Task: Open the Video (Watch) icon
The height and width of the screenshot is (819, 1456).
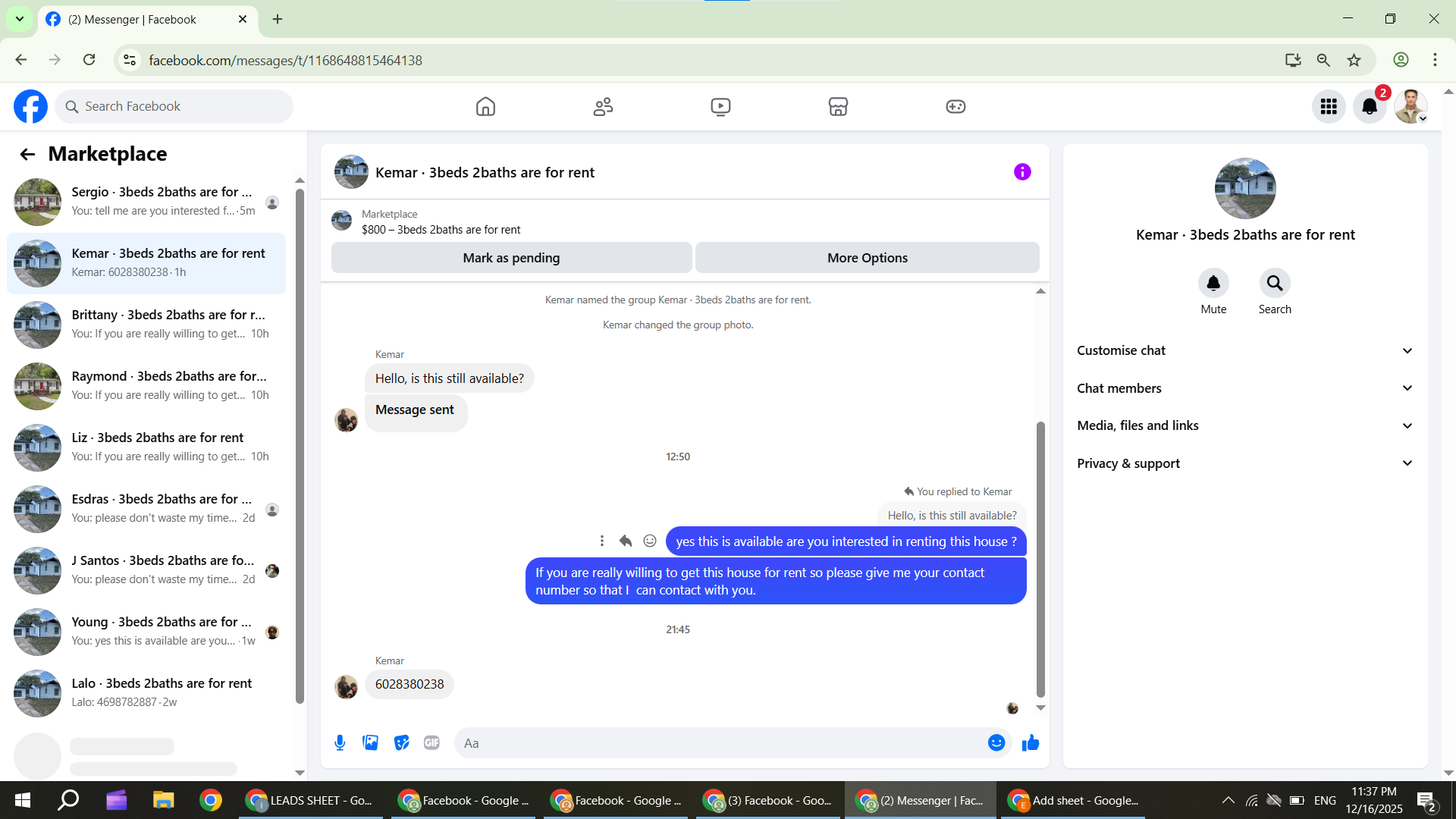Action: click(x=720, y=107)
